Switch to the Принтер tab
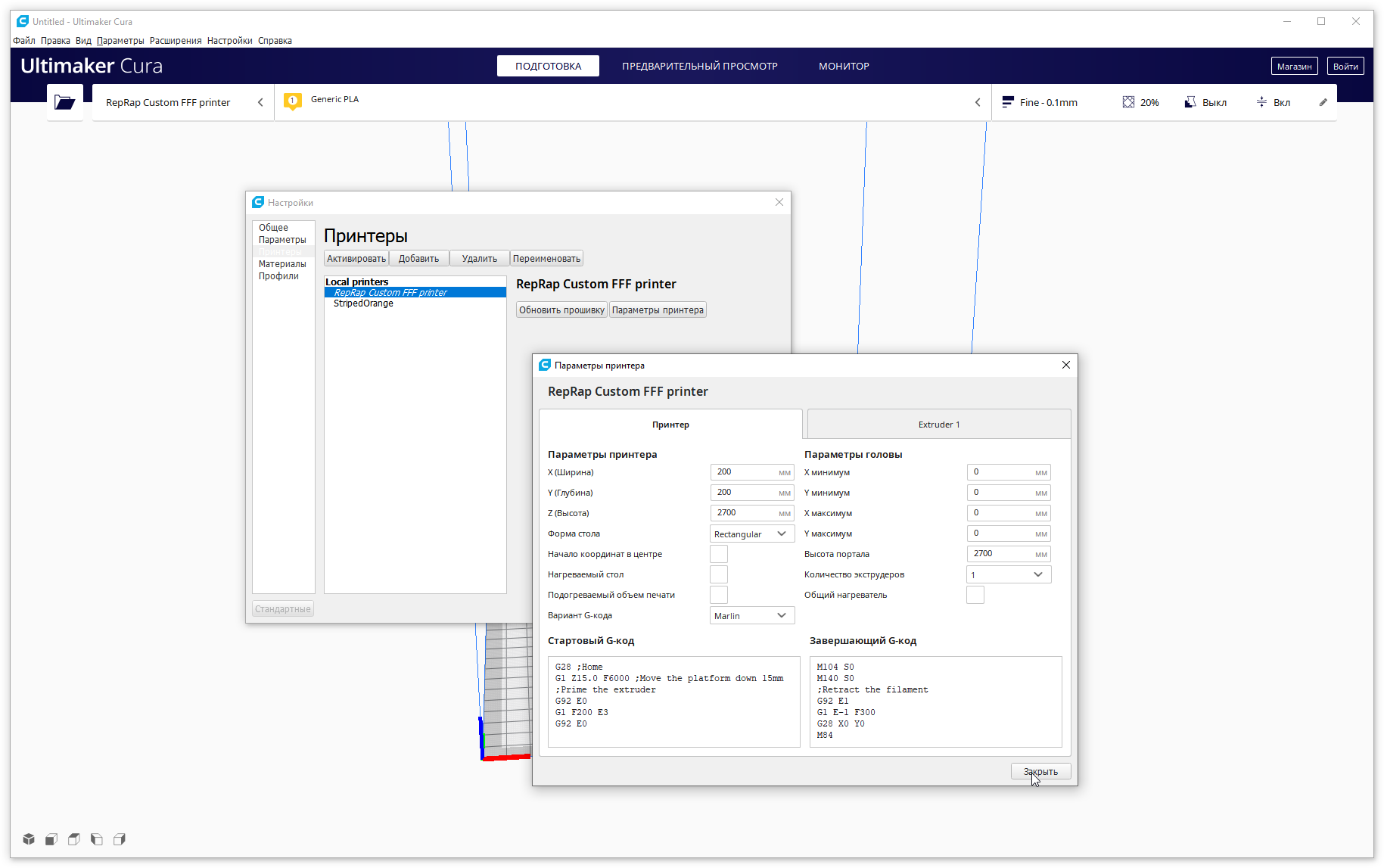 670,425
